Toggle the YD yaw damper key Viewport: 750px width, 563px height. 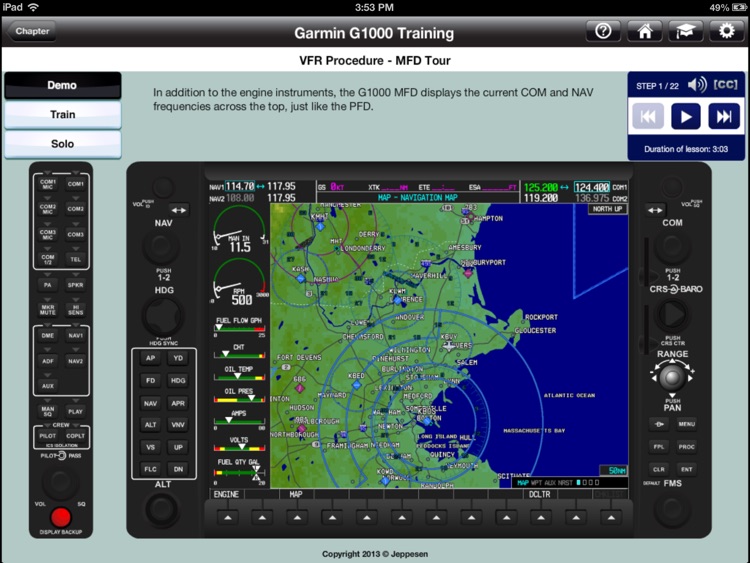click(x=178, y=358)
